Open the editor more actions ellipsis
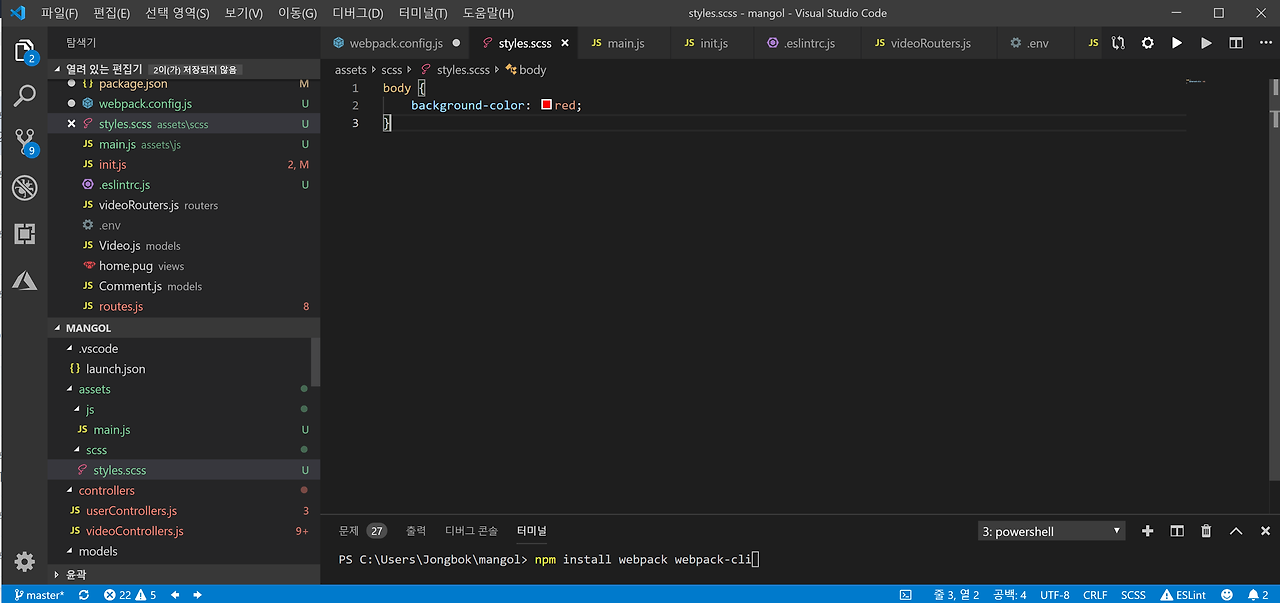The image size is (1280, 603). (x=1264, y=43)
